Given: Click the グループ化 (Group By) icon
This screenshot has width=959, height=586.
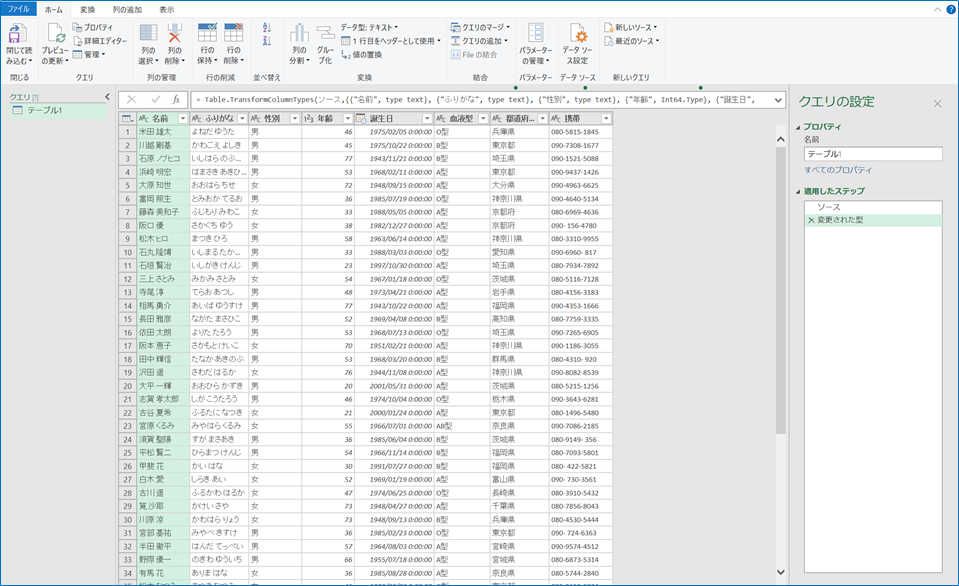Looking at the screenshot, I should point(325,34).
